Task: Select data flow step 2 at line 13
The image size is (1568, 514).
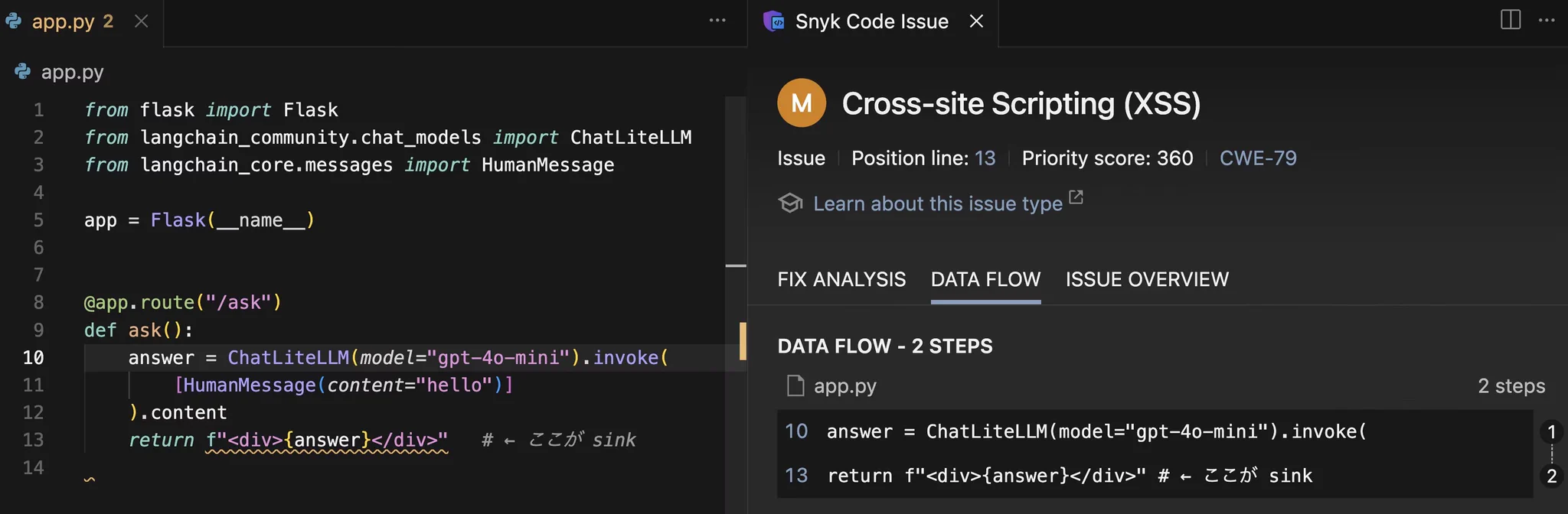Action: click(x=1155, y=476)
